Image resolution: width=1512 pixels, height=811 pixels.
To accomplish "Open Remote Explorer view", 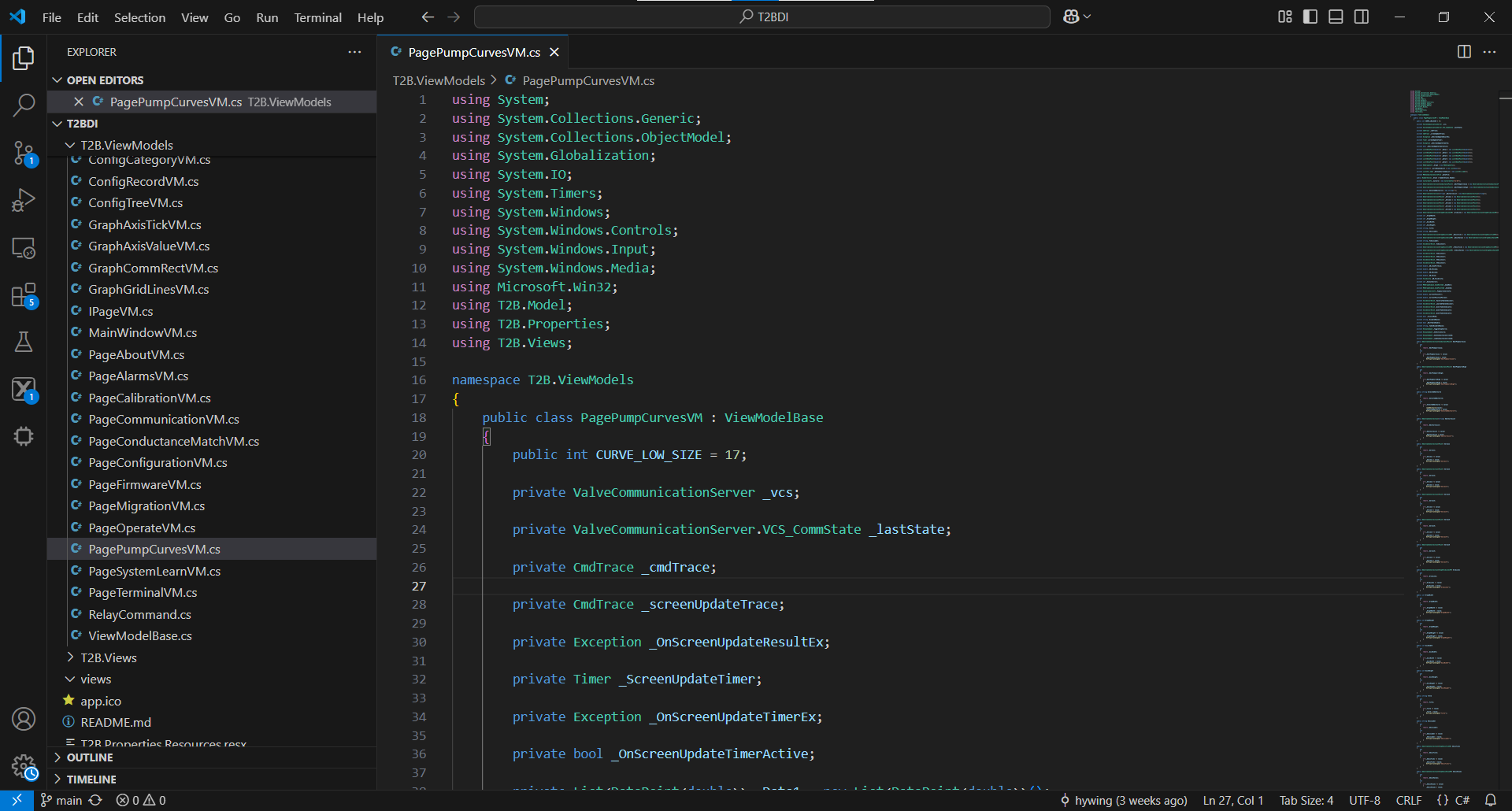I will [x=24, y=248].
